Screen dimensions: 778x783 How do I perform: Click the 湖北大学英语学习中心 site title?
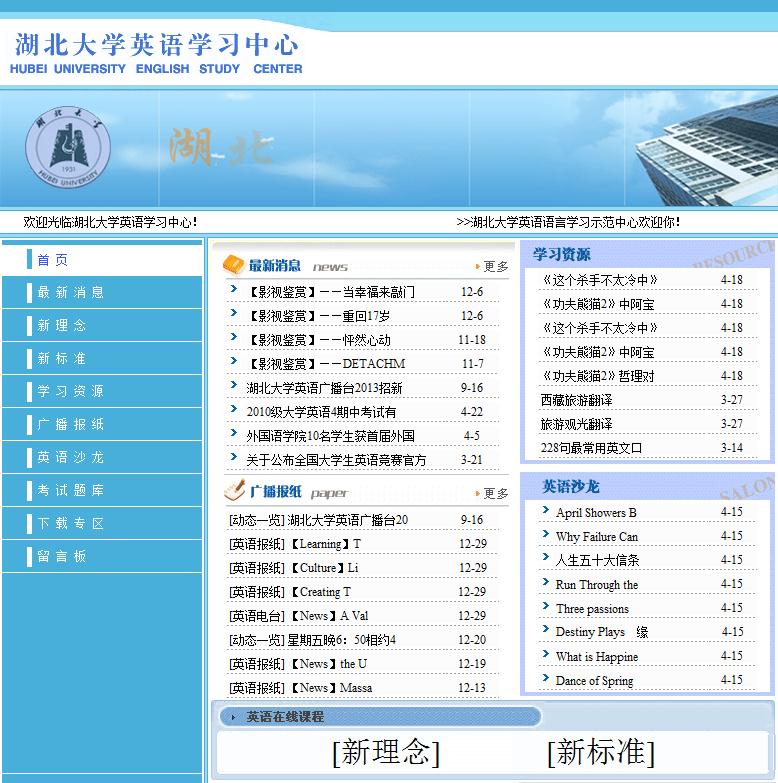[156, 45]
